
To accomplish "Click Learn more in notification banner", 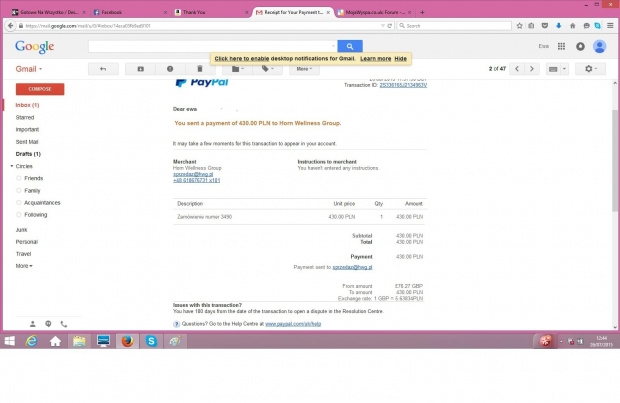I will tap(376, 59).
